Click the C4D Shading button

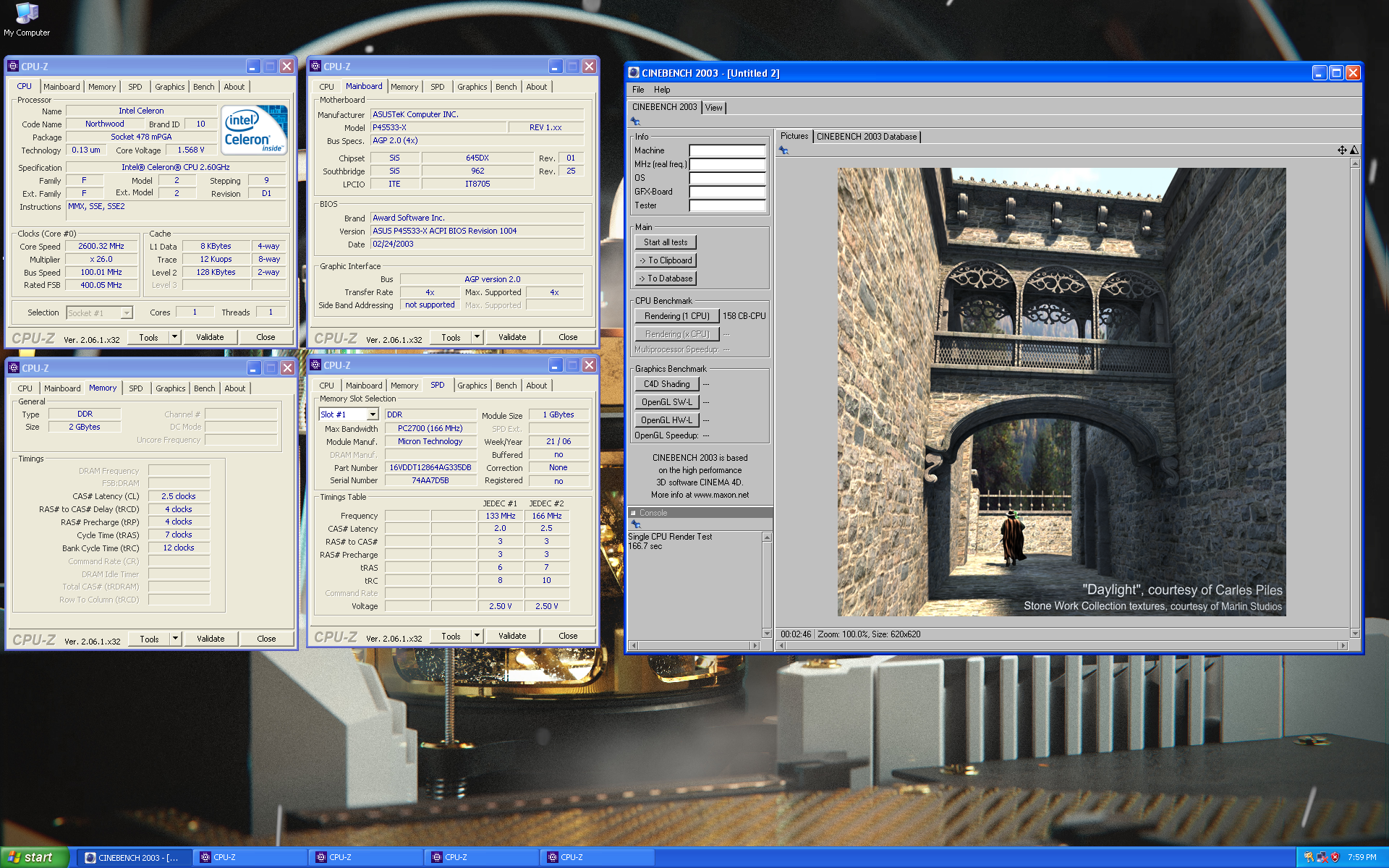(x=667, y=384)
